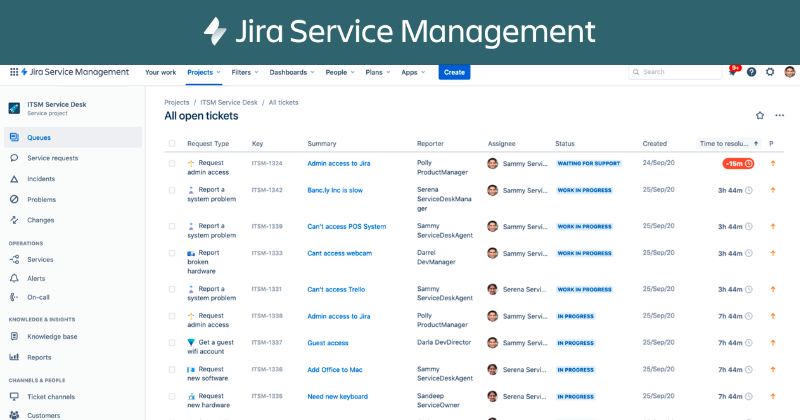This screenshot has width=800, height=420.
Task: Expand the Filters dropdown menu
Action: tap(245, 72)
